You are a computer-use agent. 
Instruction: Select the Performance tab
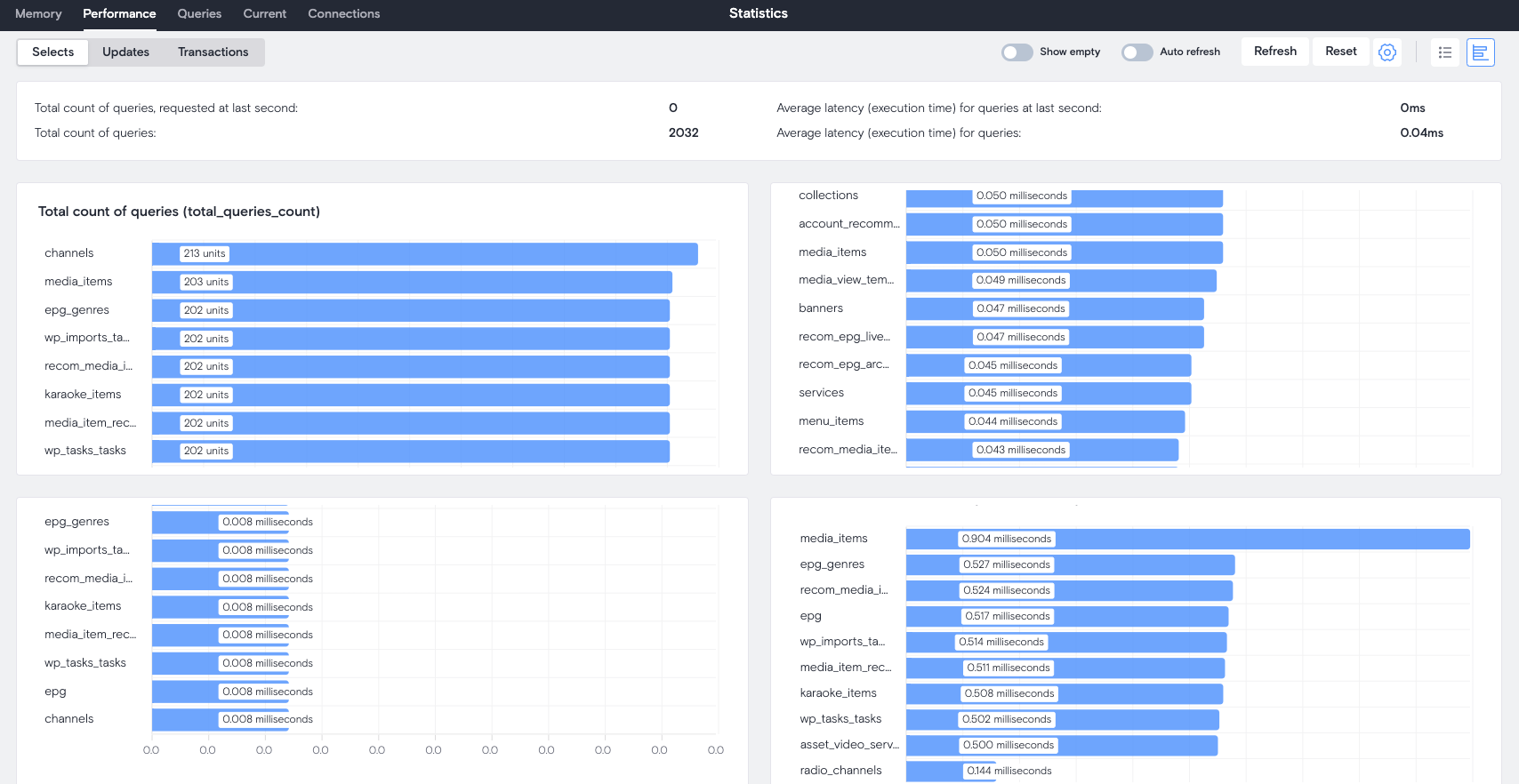point(119,13)
